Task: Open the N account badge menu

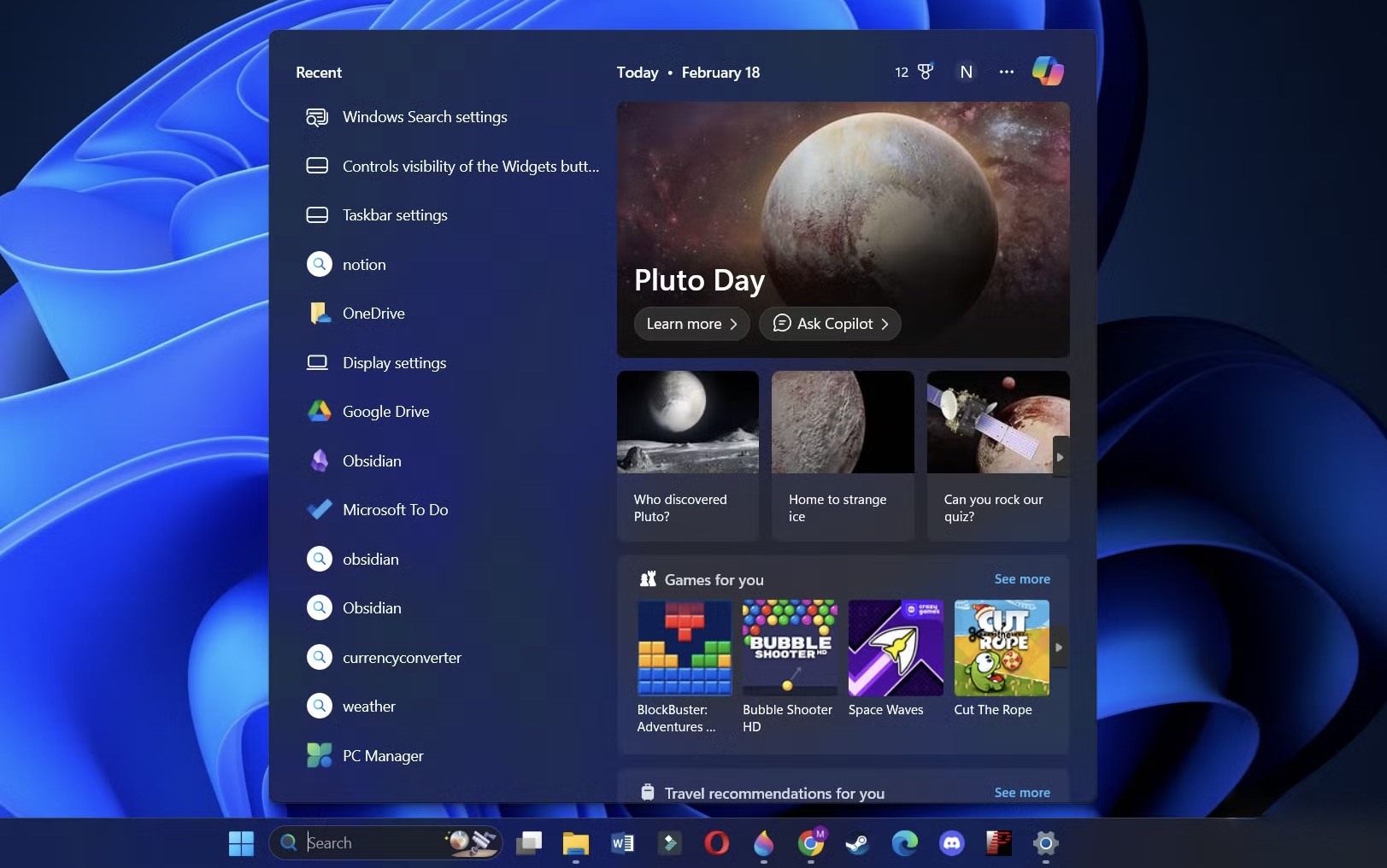Action: click(x=966, y=72)
